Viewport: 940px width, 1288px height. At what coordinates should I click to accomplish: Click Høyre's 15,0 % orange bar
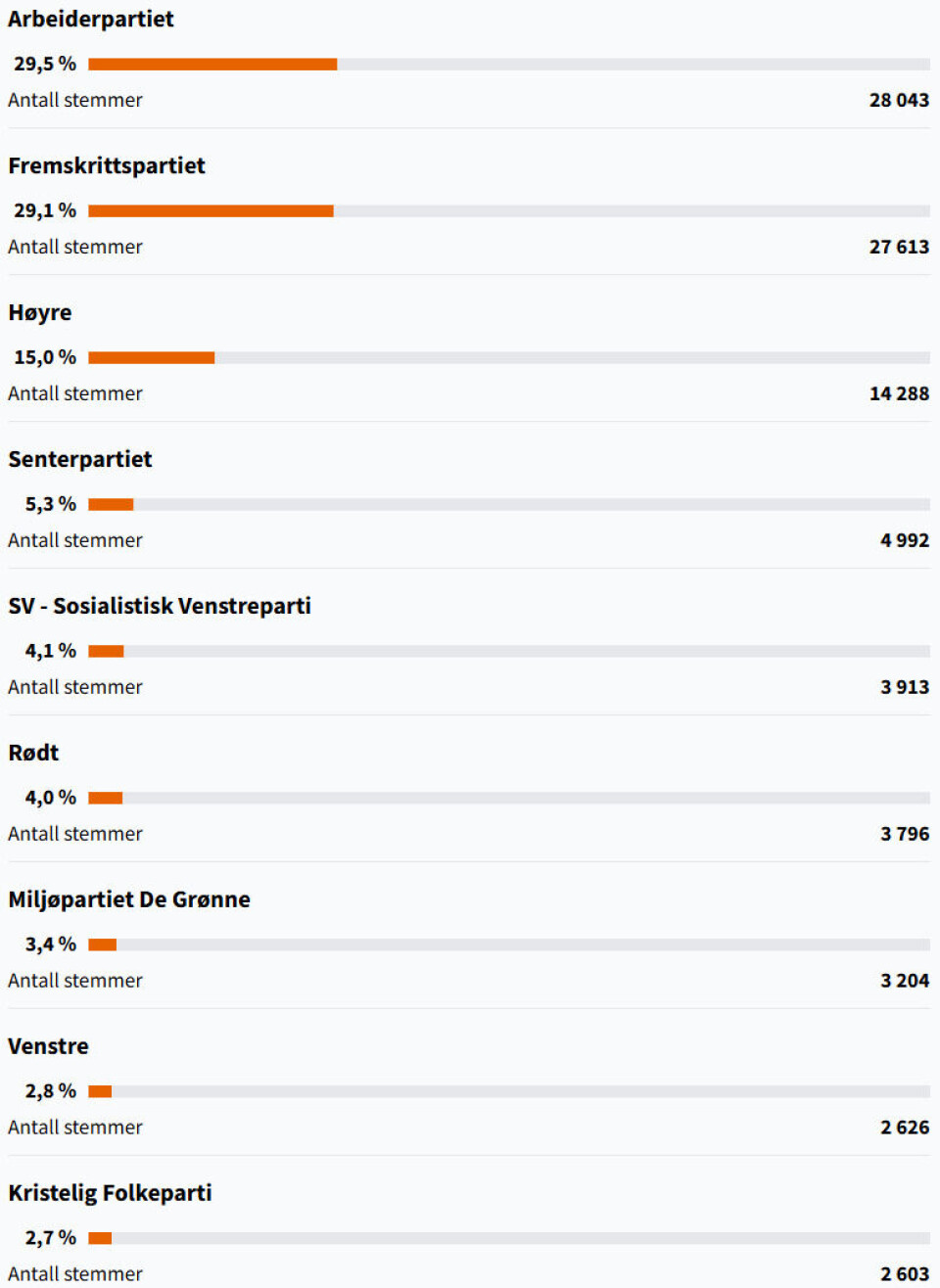pos(151,358)
